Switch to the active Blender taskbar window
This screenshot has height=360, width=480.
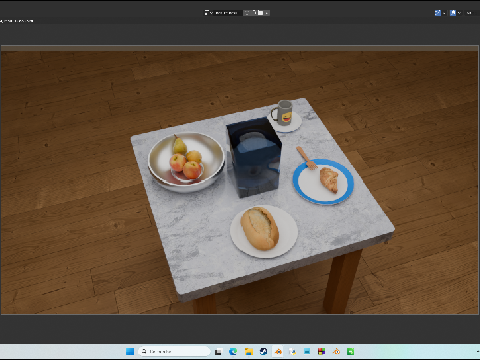(278, 351)
